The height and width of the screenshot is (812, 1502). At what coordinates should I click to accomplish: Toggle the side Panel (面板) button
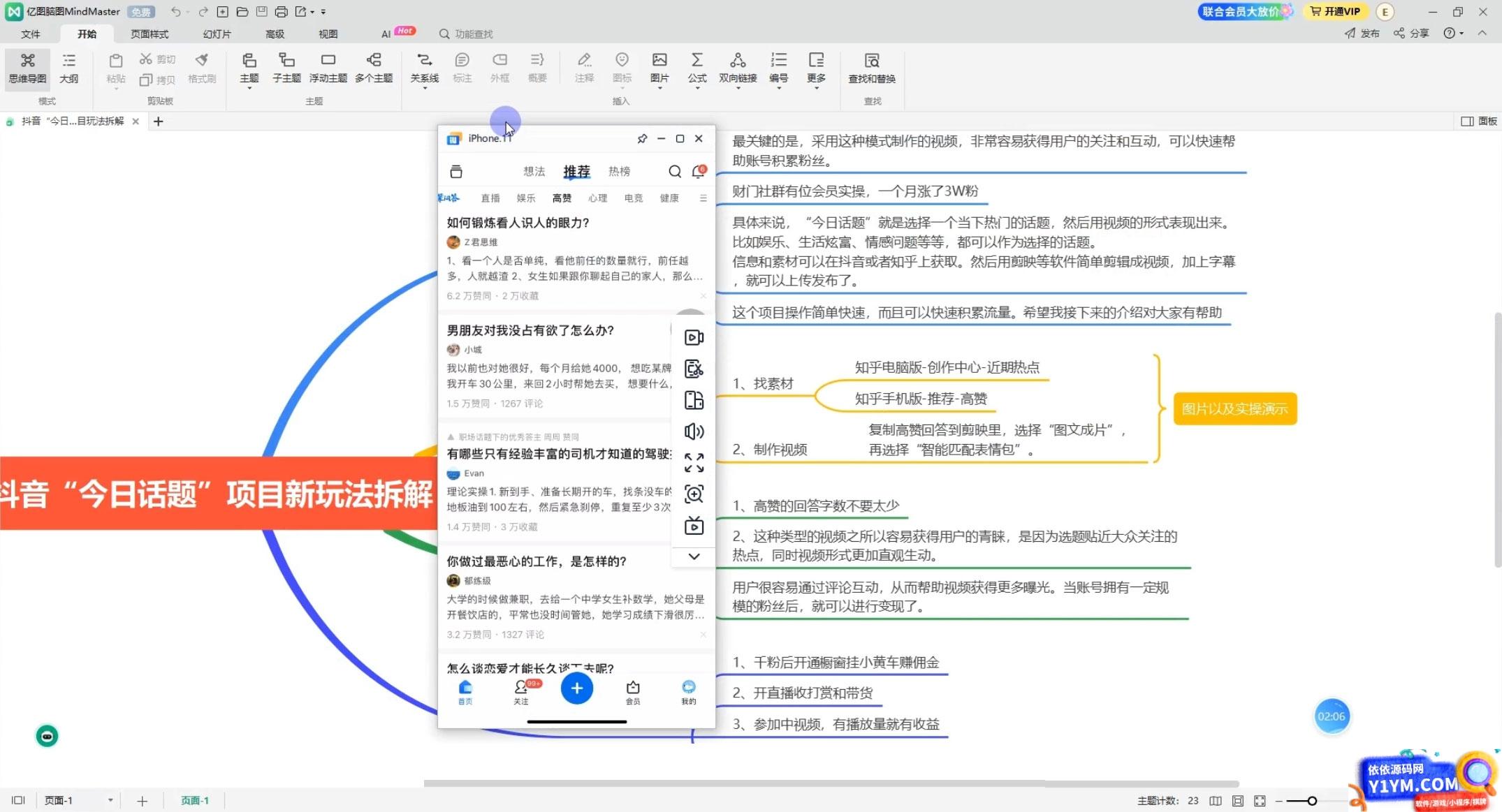[x=1479, y=121]
